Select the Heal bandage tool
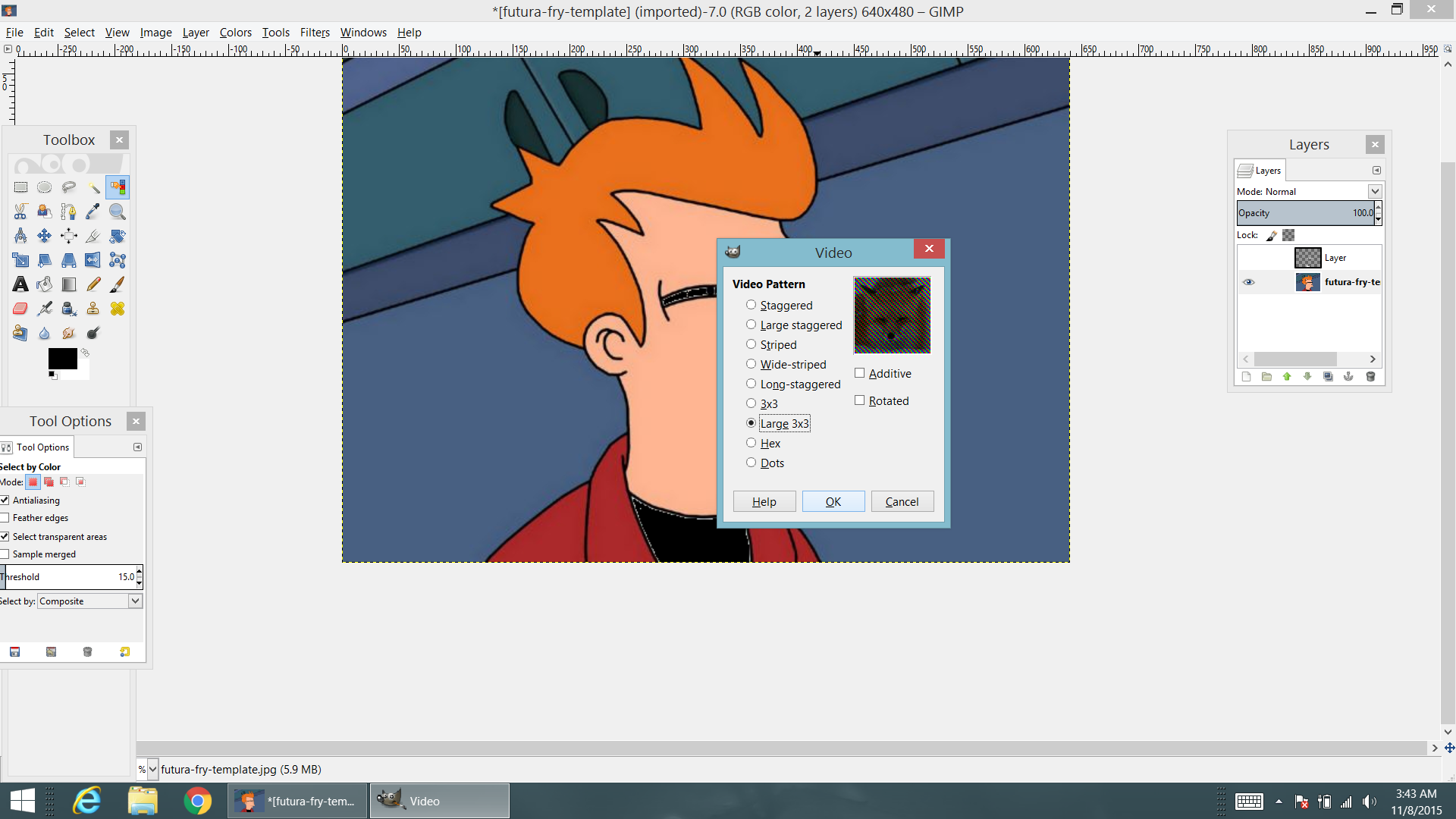The image size is (1456, 819). click(118, 309)
